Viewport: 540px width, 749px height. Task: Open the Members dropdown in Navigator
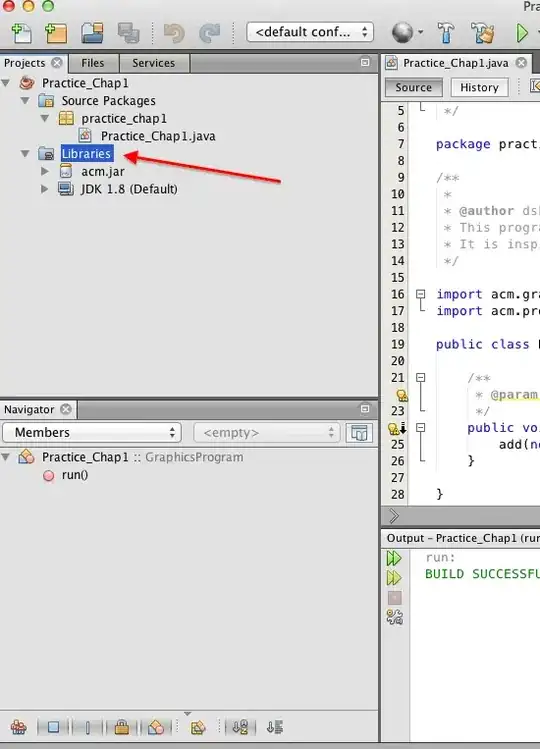point(92,432)
